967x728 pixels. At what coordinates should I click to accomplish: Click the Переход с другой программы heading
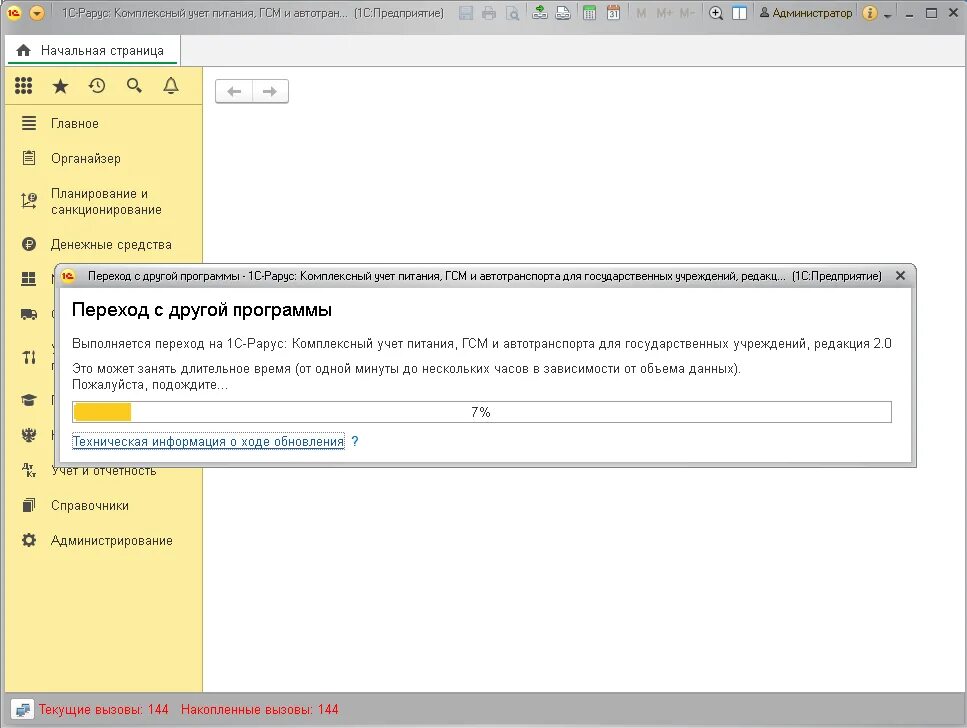click(x=202, y=310)
